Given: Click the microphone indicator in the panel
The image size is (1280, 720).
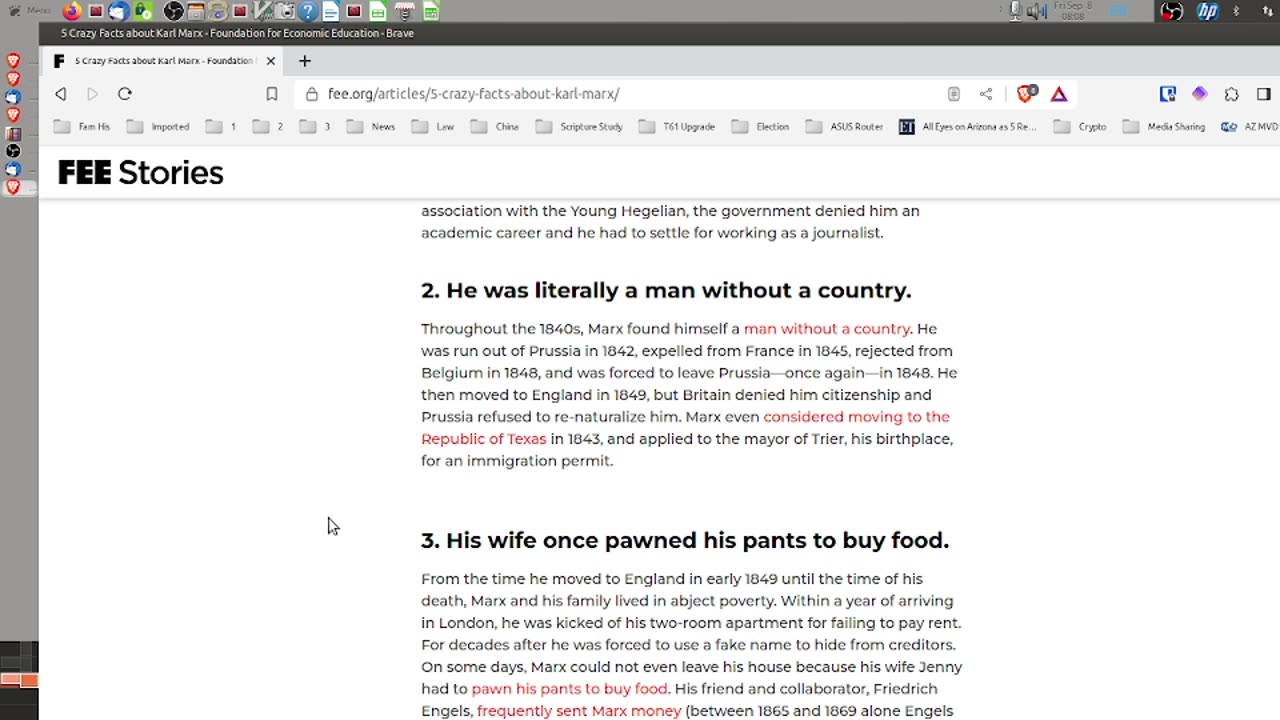Looking at the screenshot, I should click(x=1015, y=11).
